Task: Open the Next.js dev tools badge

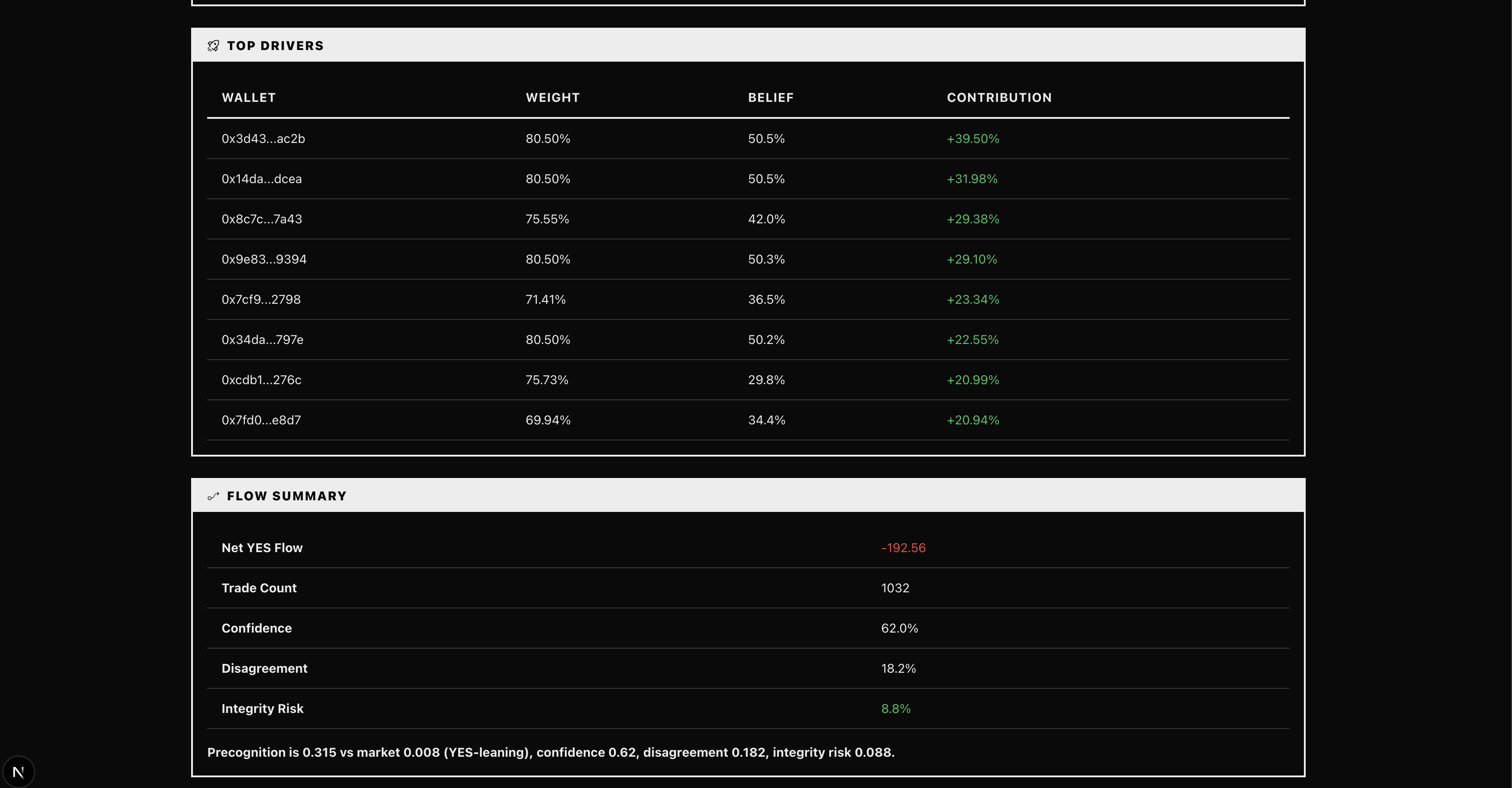Action: point(18,771)
